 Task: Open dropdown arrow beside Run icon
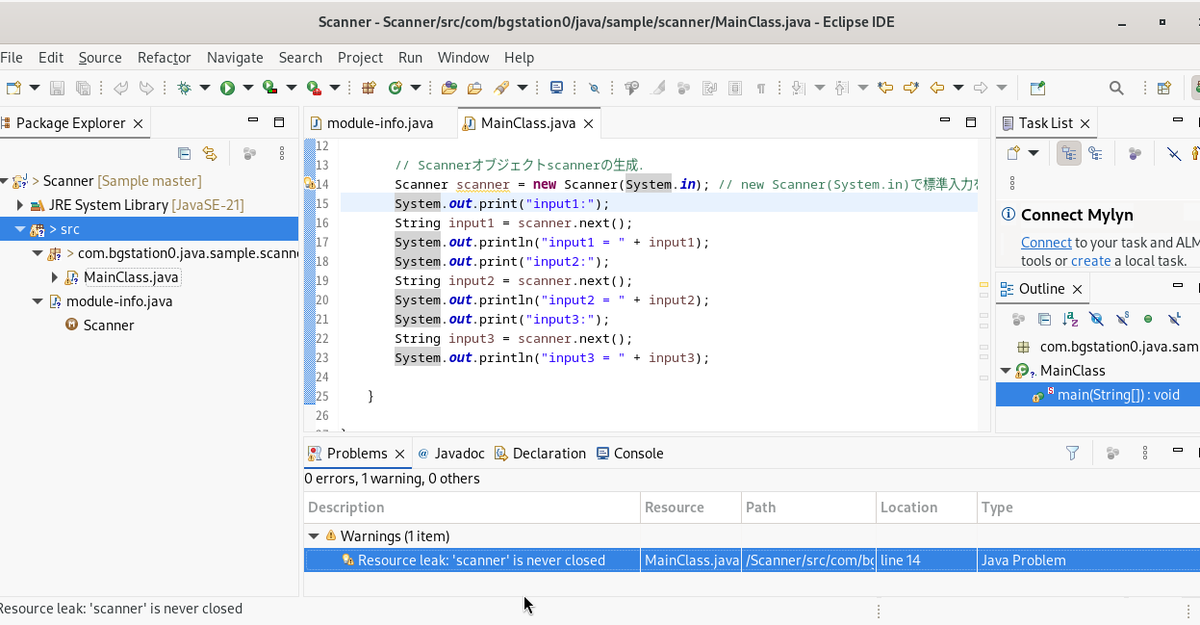click(x=247, y=88)
